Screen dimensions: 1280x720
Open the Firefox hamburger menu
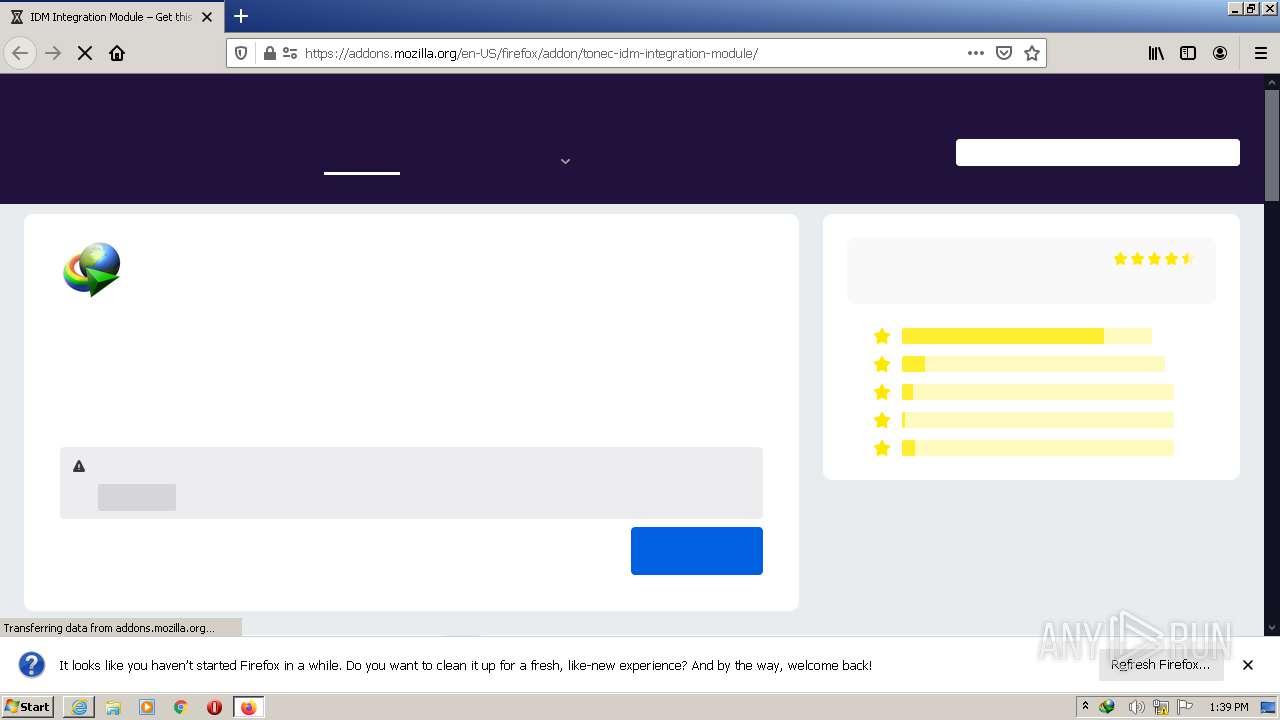[x=1261, y=53]
